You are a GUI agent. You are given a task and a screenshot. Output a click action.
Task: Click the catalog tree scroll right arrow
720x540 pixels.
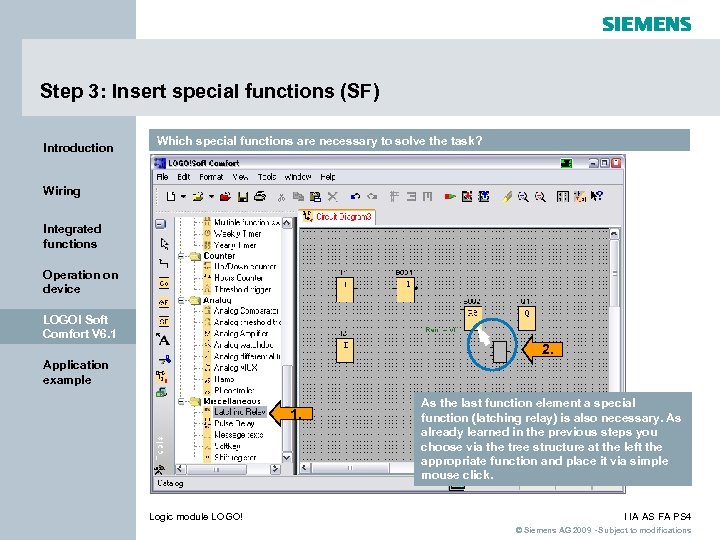click(275, 469)
